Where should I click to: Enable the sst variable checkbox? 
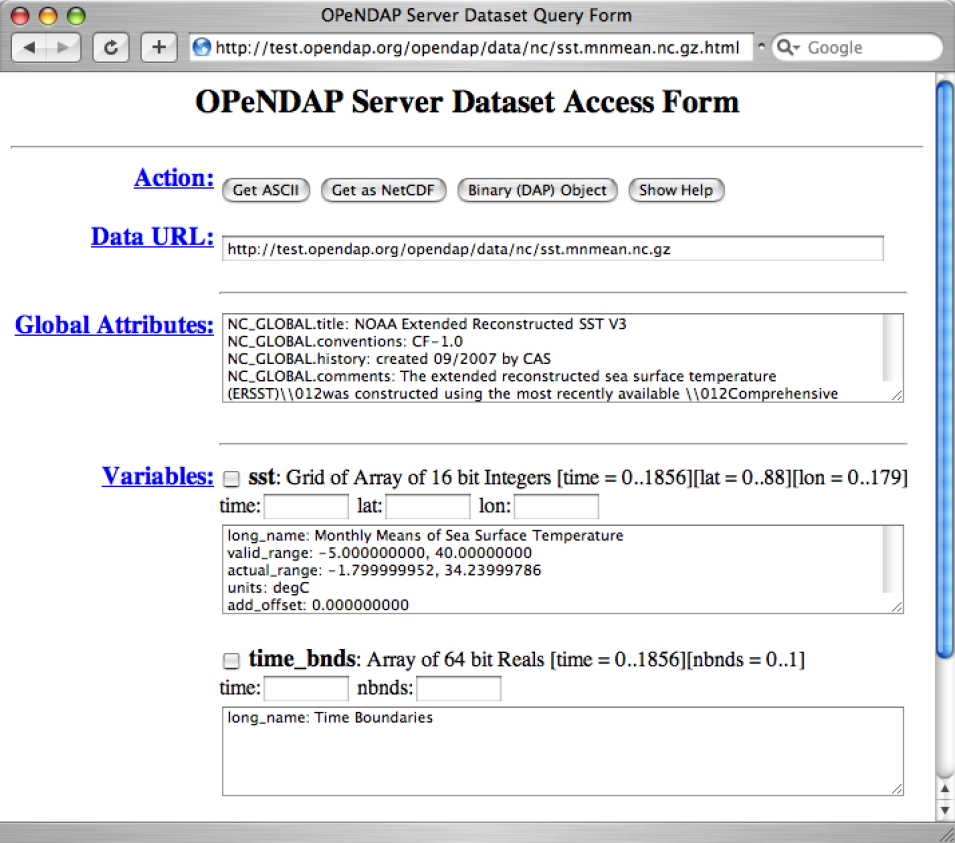[231, 479]
